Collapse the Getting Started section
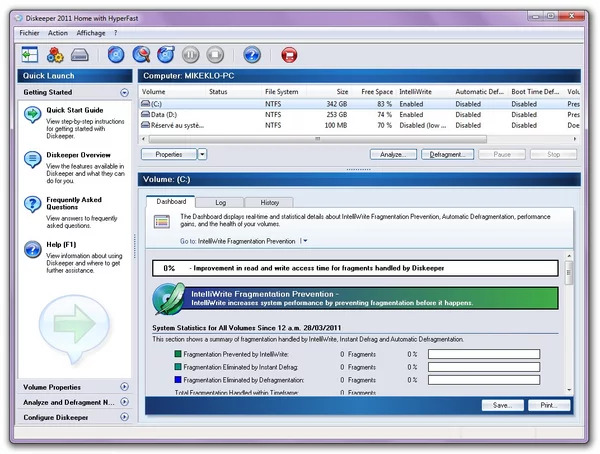 point(124,92)
